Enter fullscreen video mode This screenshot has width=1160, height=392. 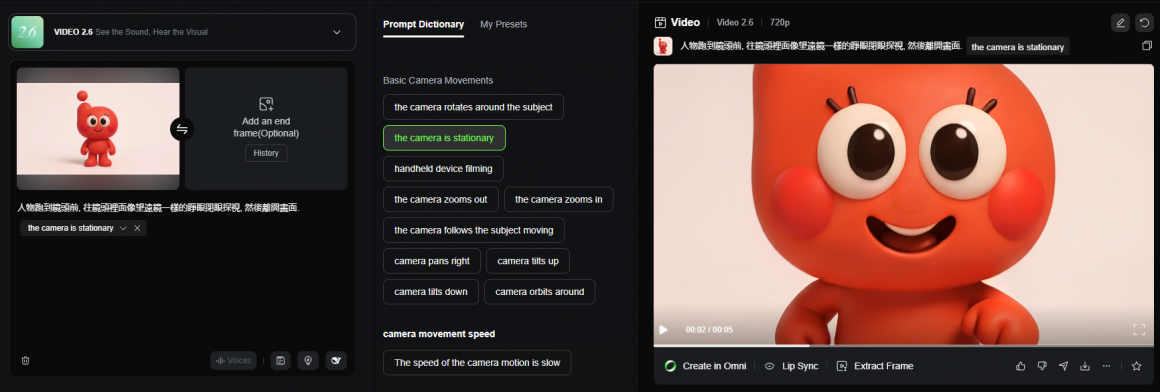click(1139, 329)
